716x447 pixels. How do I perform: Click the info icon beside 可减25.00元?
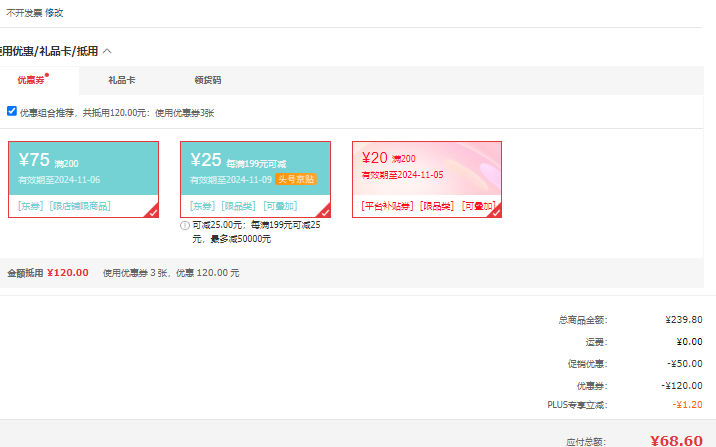point(184,226)
